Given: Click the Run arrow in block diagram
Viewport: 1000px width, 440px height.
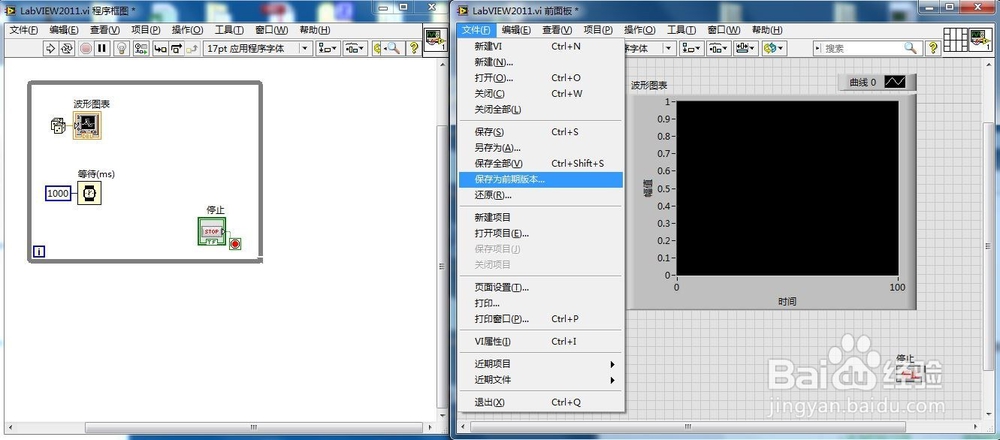Looking at the screenshot, I should click(50, 48).
